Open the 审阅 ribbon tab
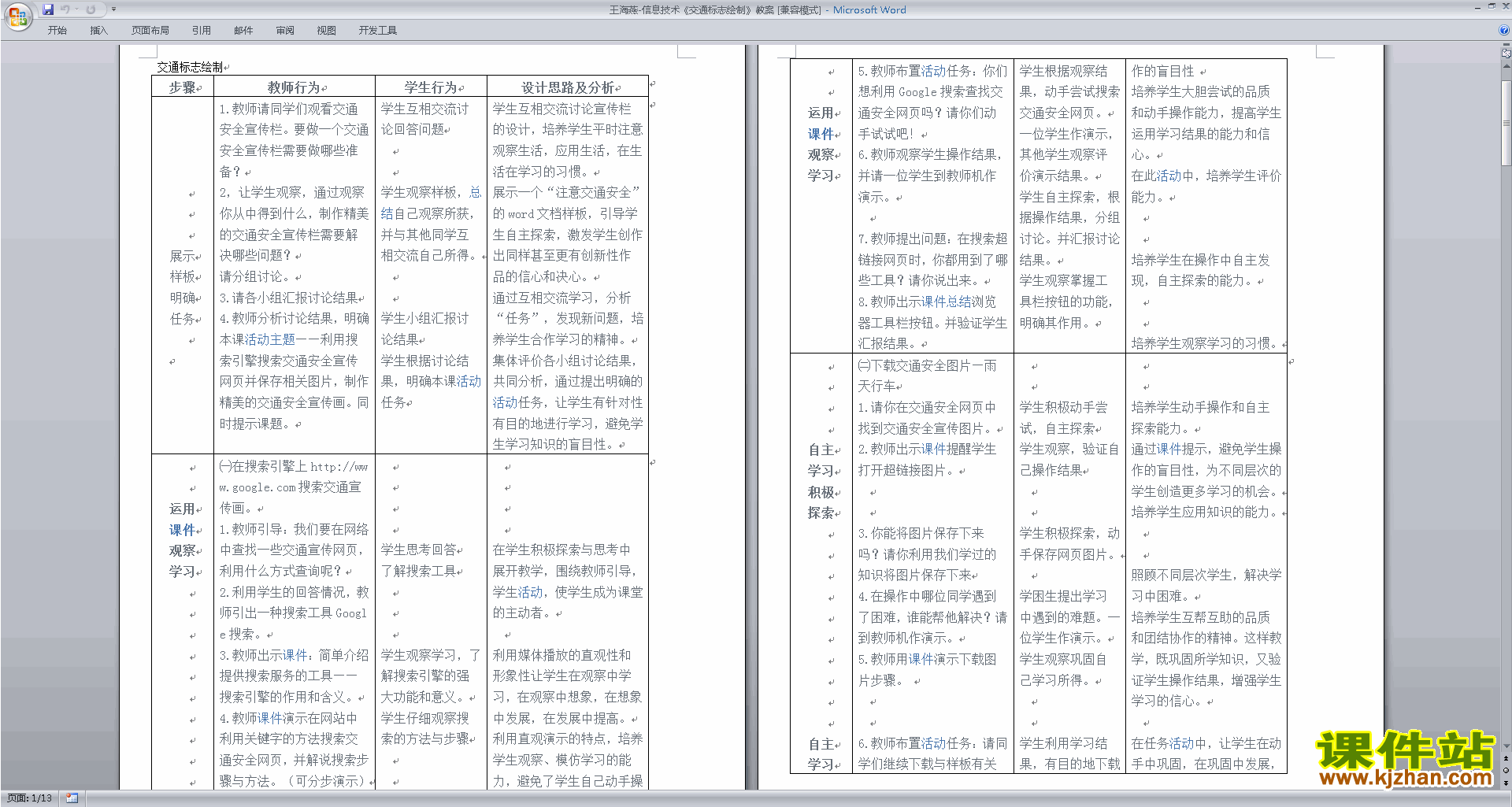1512x807 pixels. [285, 31]
